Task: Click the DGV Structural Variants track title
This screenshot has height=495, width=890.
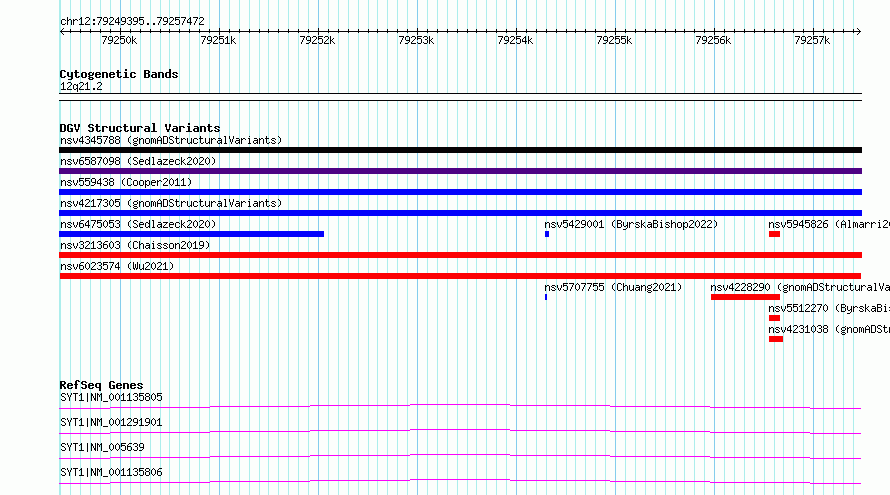Action: (x=140, y=128)
